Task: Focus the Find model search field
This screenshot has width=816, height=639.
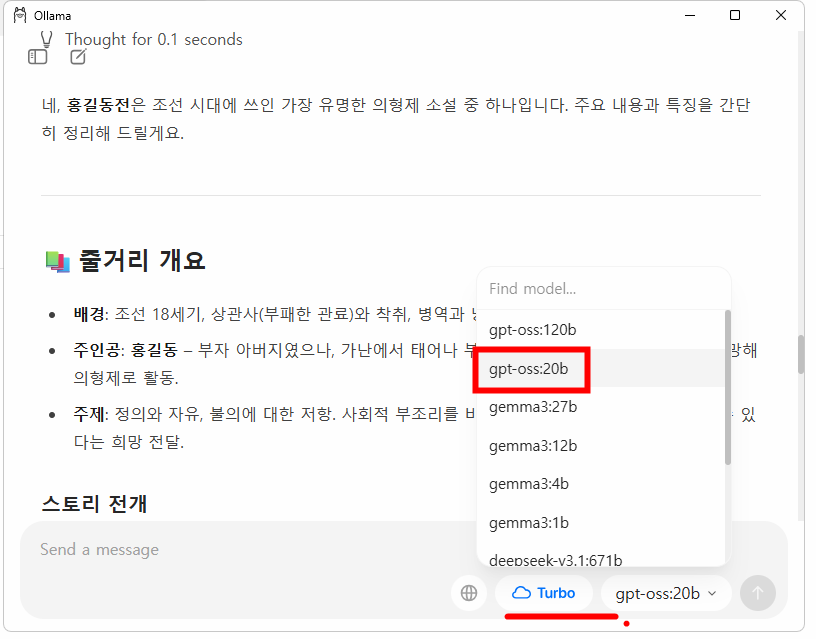Action: pyautogui.click(x=604, y=289)
